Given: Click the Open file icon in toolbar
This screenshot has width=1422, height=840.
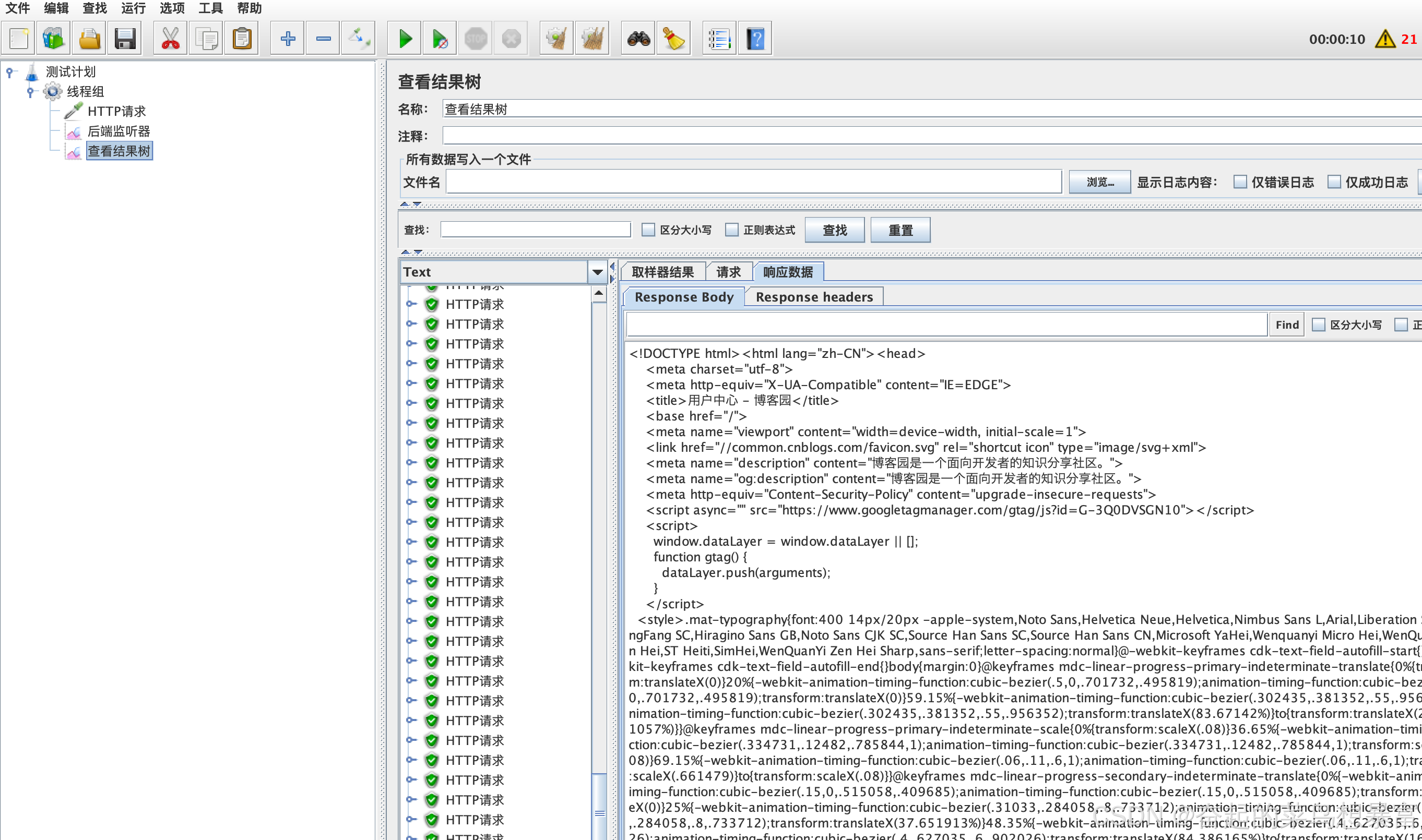Looking at the screenshot, I should [90, 38].
